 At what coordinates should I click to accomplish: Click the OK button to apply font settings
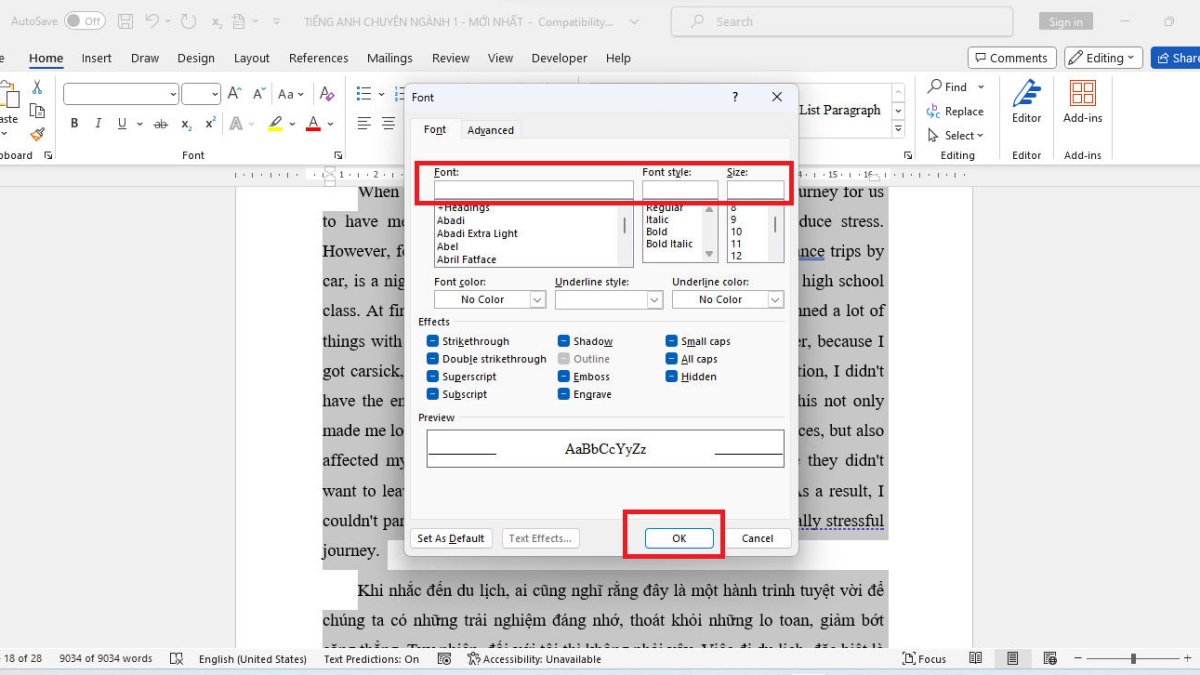pyautogui.click(x=677, y=538)
